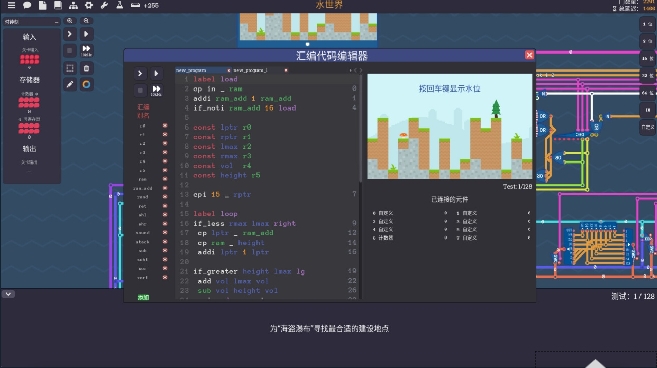
Task: Click the hierarchy tree icon in top bar
Action: pyautogui.click(x=73, y=5)
